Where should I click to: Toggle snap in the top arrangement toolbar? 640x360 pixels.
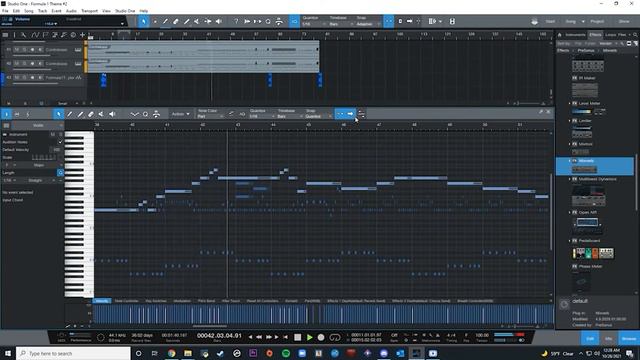[x=389, y=21]
